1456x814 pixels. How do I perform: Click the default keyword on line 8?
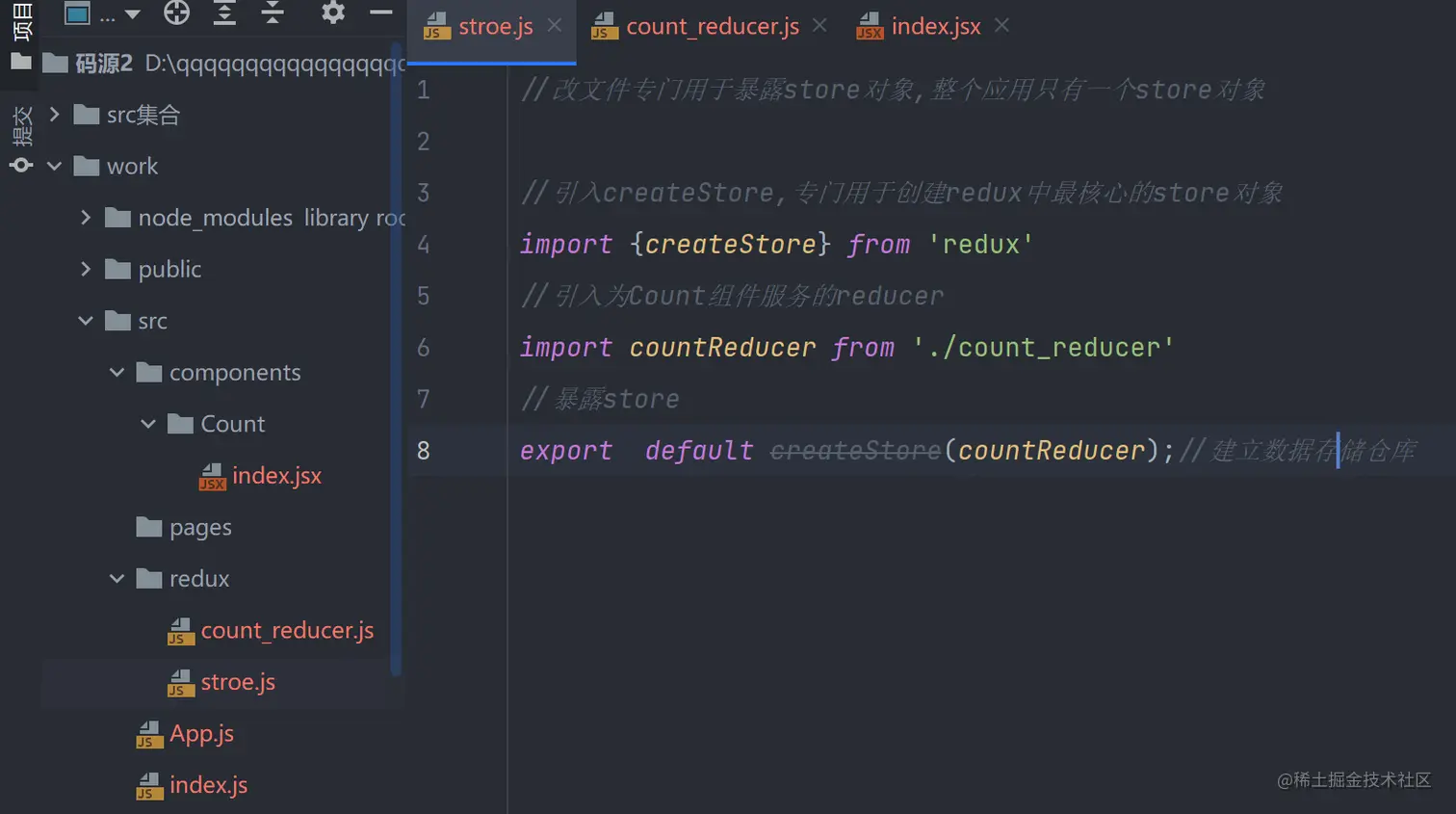pyautogui.click(x=698, y=451)
